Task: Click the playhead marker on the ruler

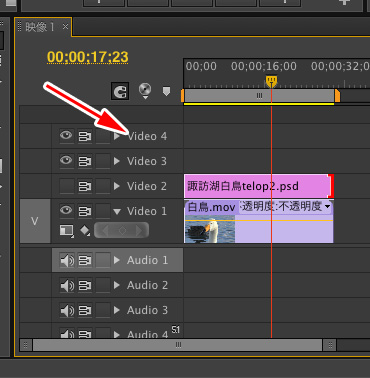Action: tap(271, 80)
